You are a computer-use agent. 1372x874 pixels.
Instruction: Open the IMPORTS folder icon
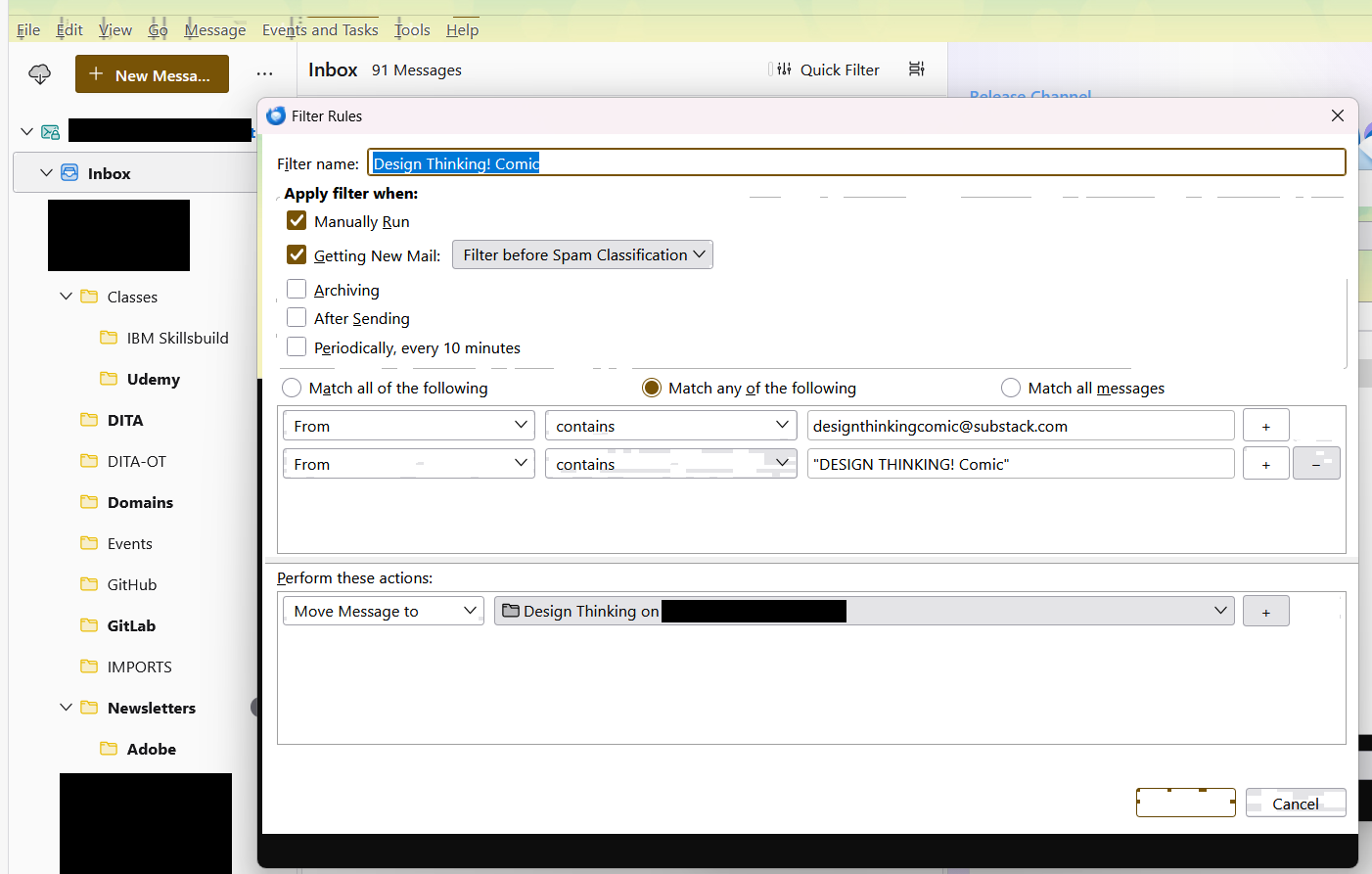pyautogui.click(x=89, y=667)
